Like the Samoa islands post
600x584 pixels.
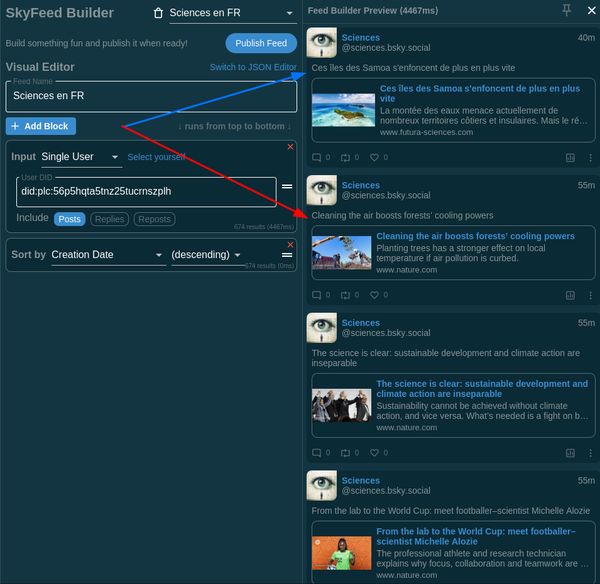tap(375, 157)
